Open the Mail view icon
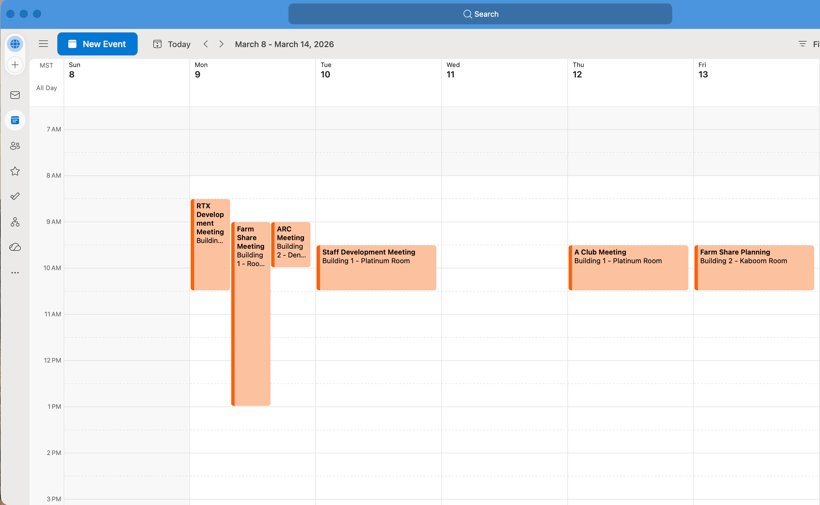 pos(15,95)
